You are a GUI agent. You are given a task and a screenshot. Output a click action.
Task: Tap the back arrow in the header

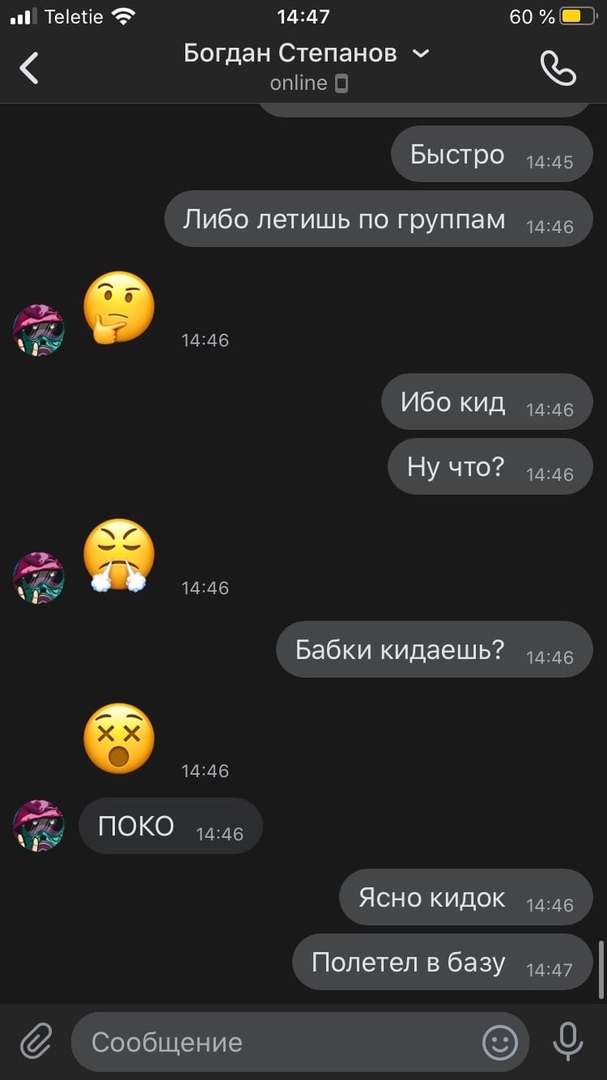[29, 68]
